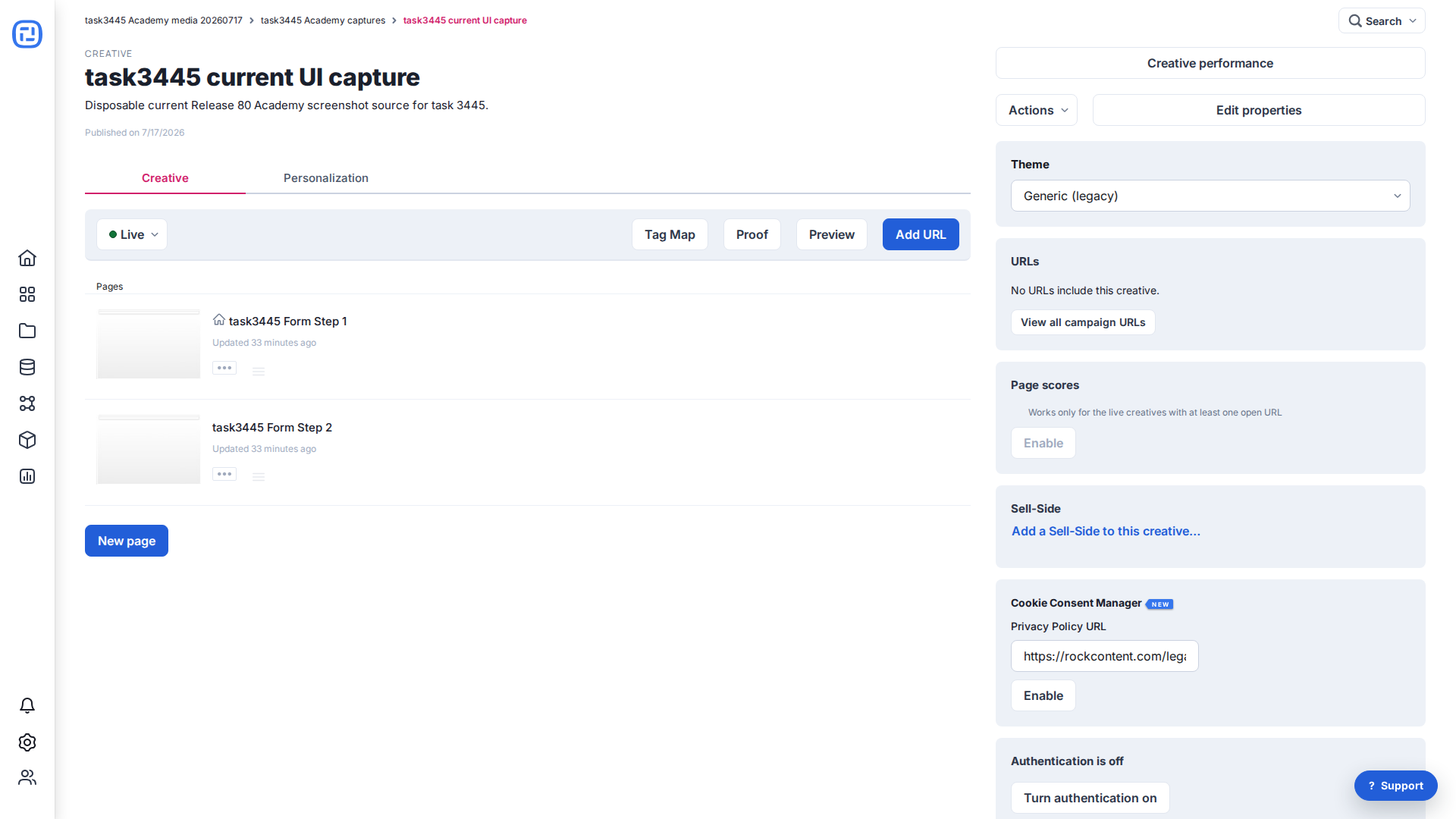1456x819 pixels.
Task: Switch to the Personalization tab
Action: click(x=326, y=178)
